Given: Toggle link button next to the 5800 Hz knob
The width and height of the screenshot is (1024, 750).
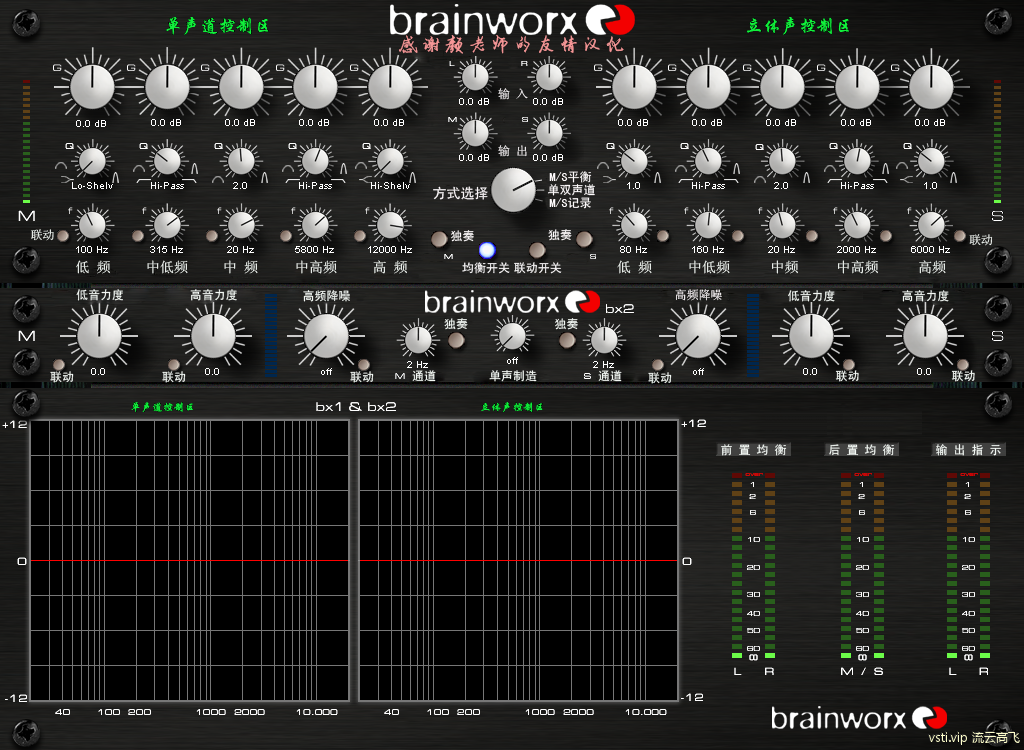Looking at the screenshot, I should (286, 236).
